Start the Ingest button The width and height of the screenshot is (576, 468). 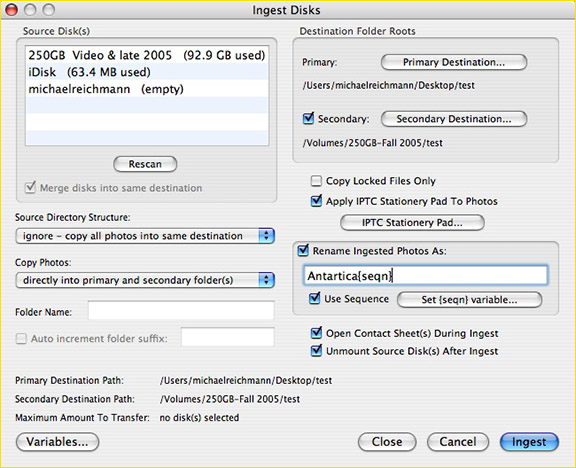(x=529, y=442)
